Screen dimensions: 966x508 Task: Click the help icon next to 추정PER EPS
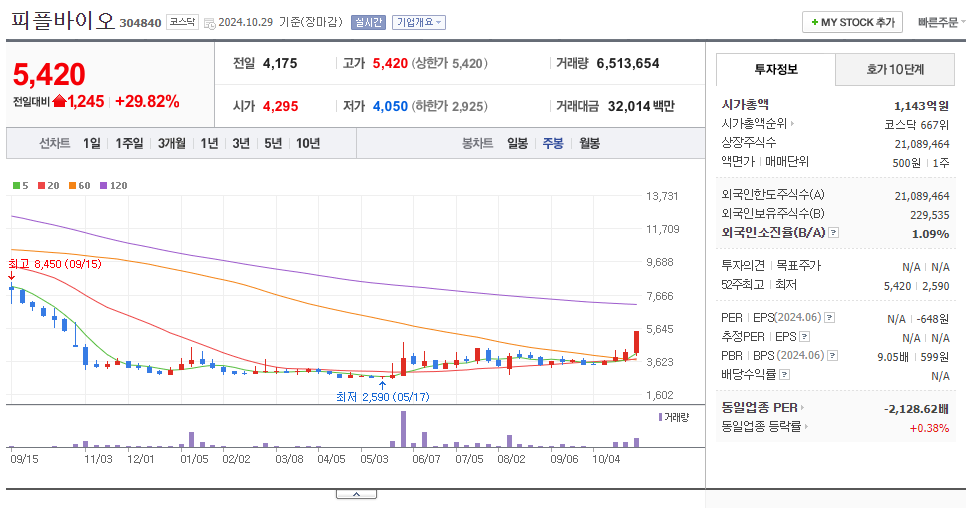click(805, 337)
